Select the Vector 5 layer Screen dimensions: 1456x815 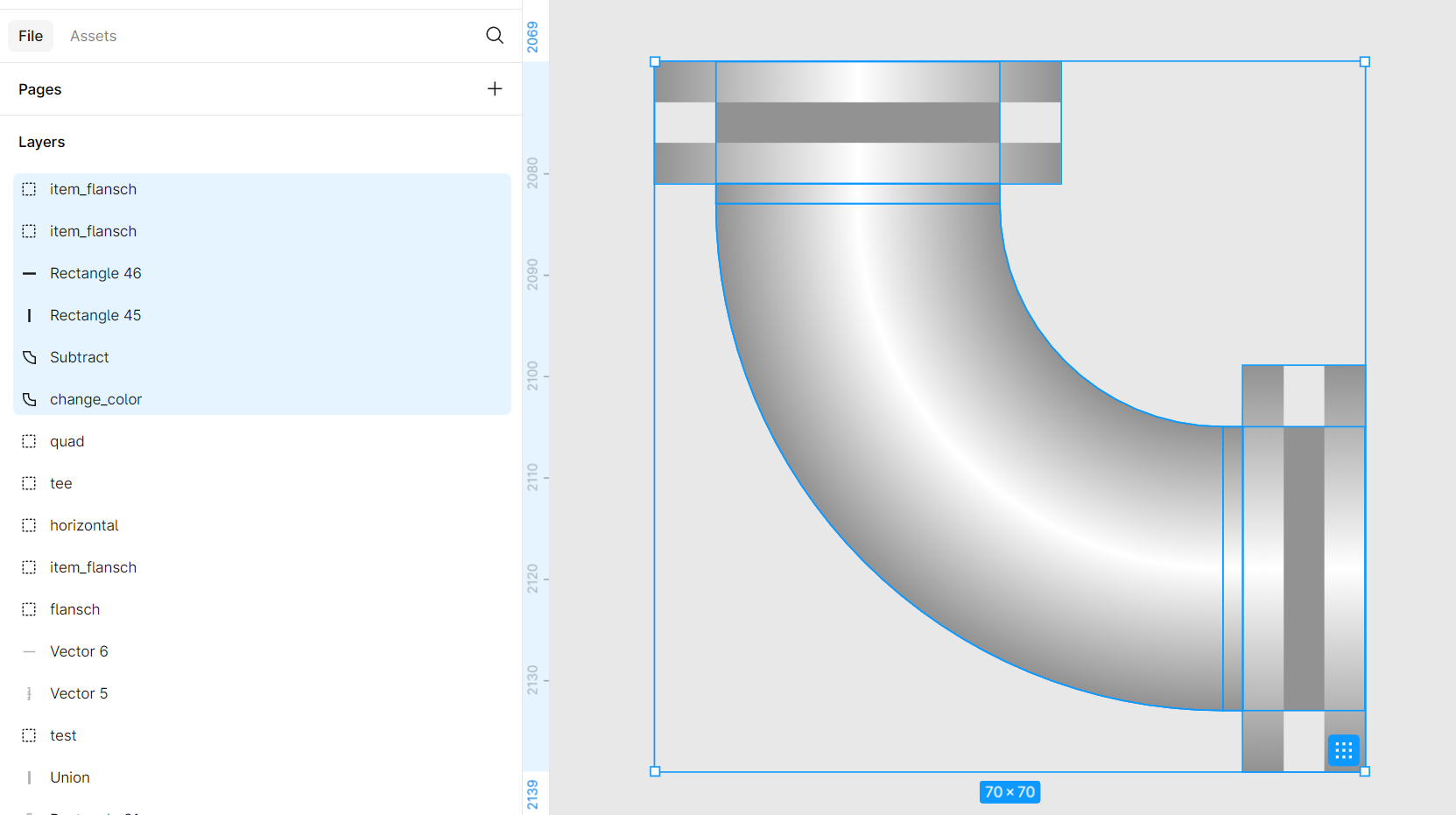[x=79, y=693]
